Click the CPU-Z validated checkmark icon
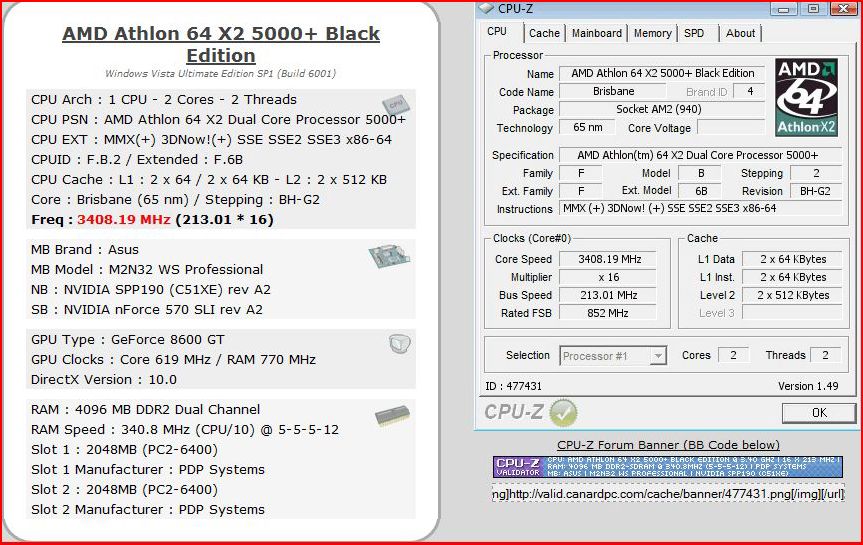 [x=563, y=413]
